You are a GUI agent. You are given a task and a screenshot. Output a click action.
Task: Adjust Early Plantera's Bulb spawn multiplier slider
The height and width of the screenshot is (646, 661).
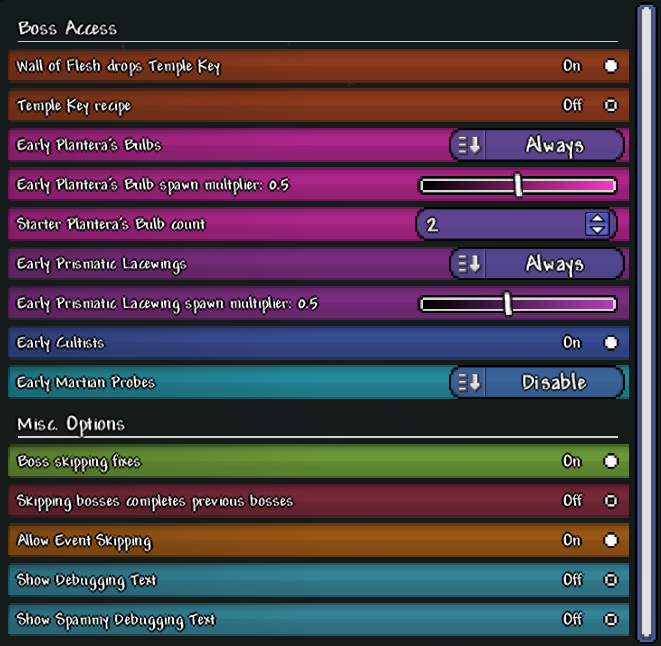pos(518,185)
